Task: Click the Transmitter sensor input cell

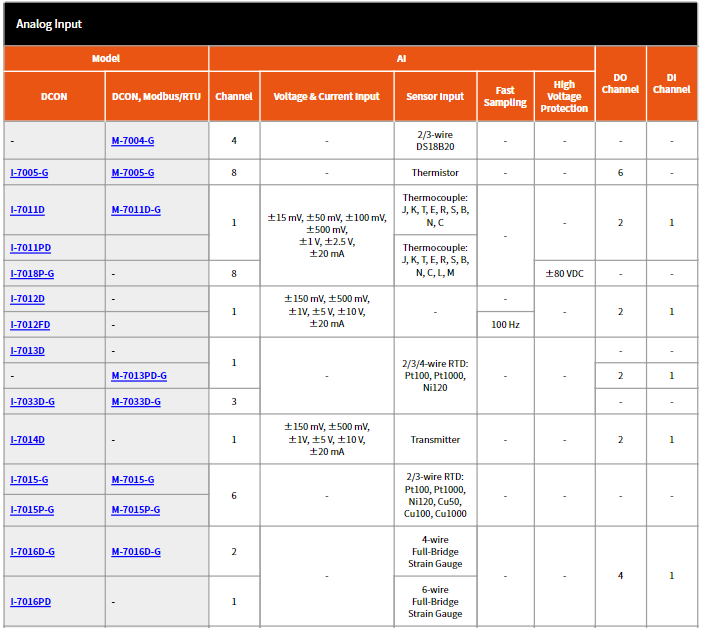Action: coord(435,440)
